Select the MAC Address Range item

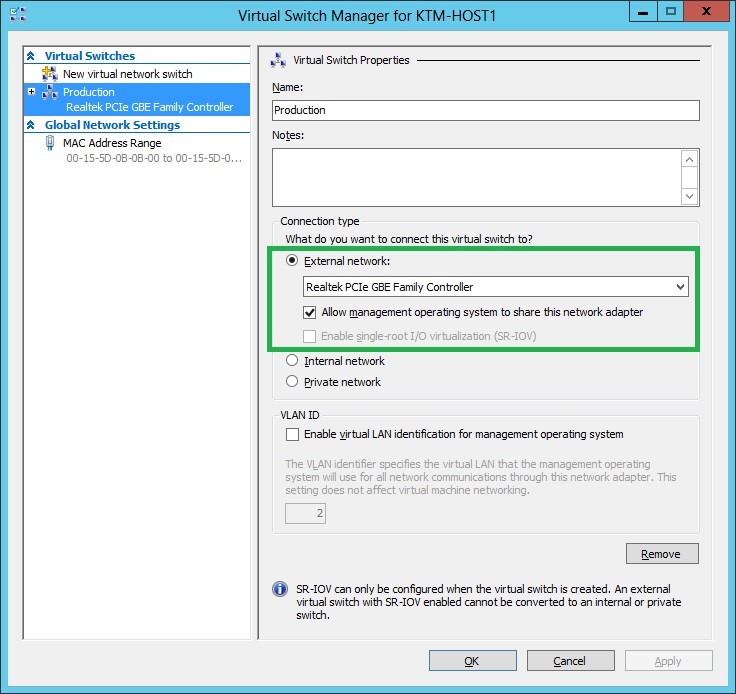112,143
